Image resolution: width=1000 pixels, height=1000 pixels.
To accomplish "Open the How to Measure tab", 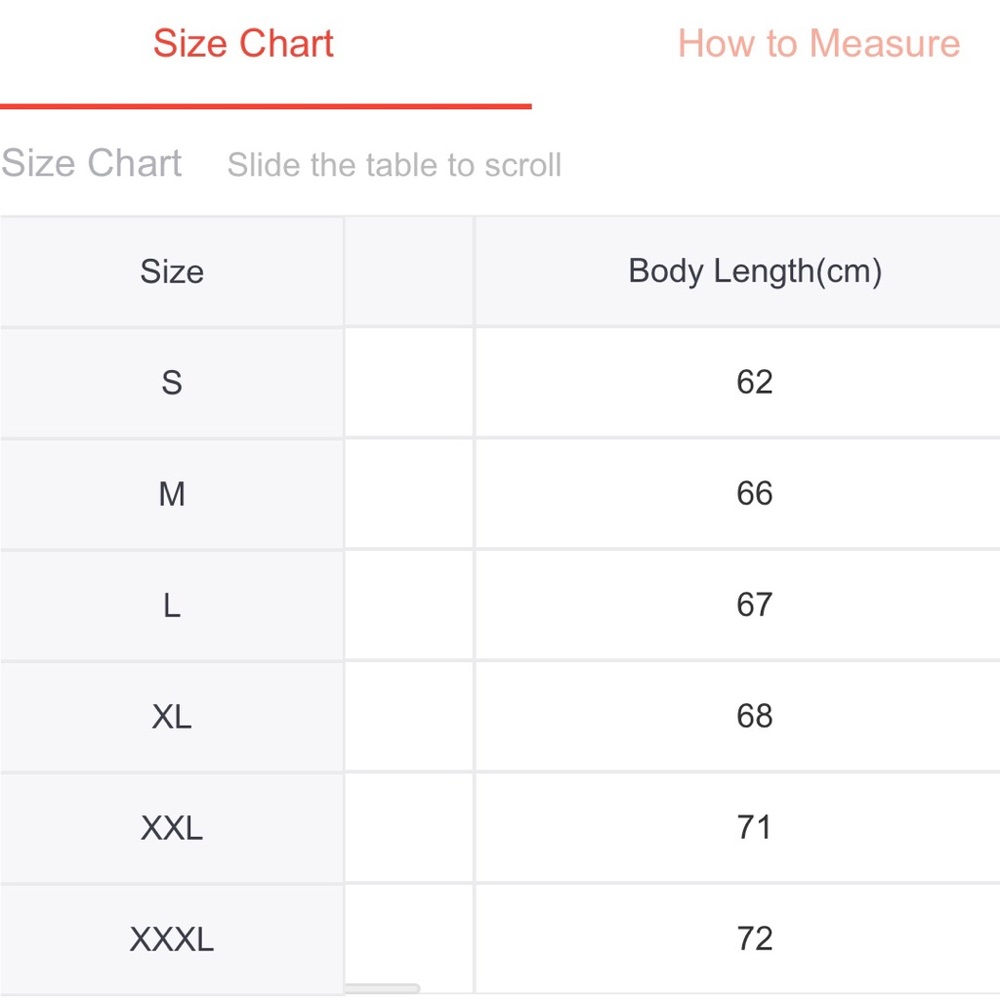I will (x=819, y=43).
